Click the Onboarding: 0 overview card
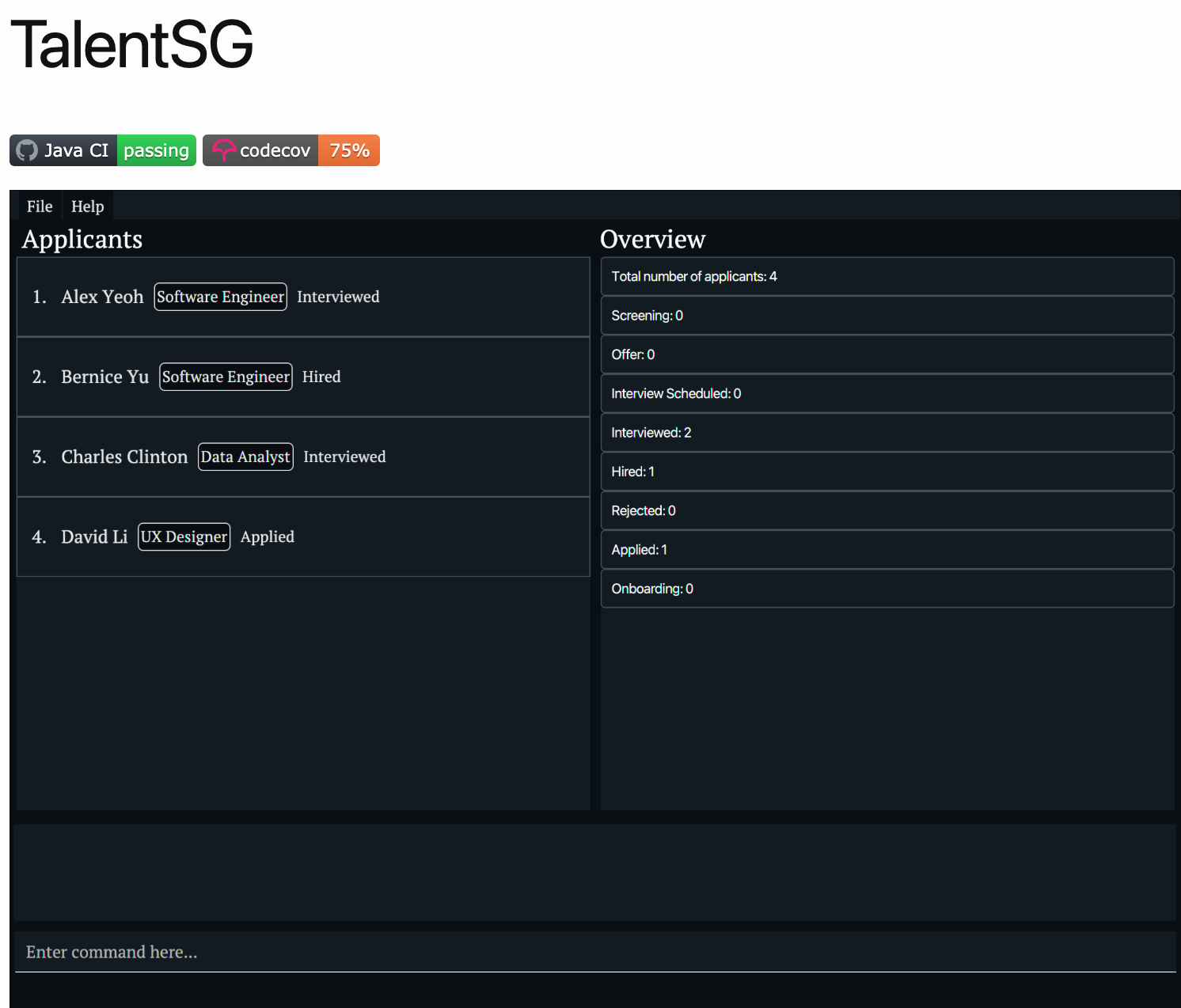1181x1008 pixels. pyautogui.click(x=887, y=589)
